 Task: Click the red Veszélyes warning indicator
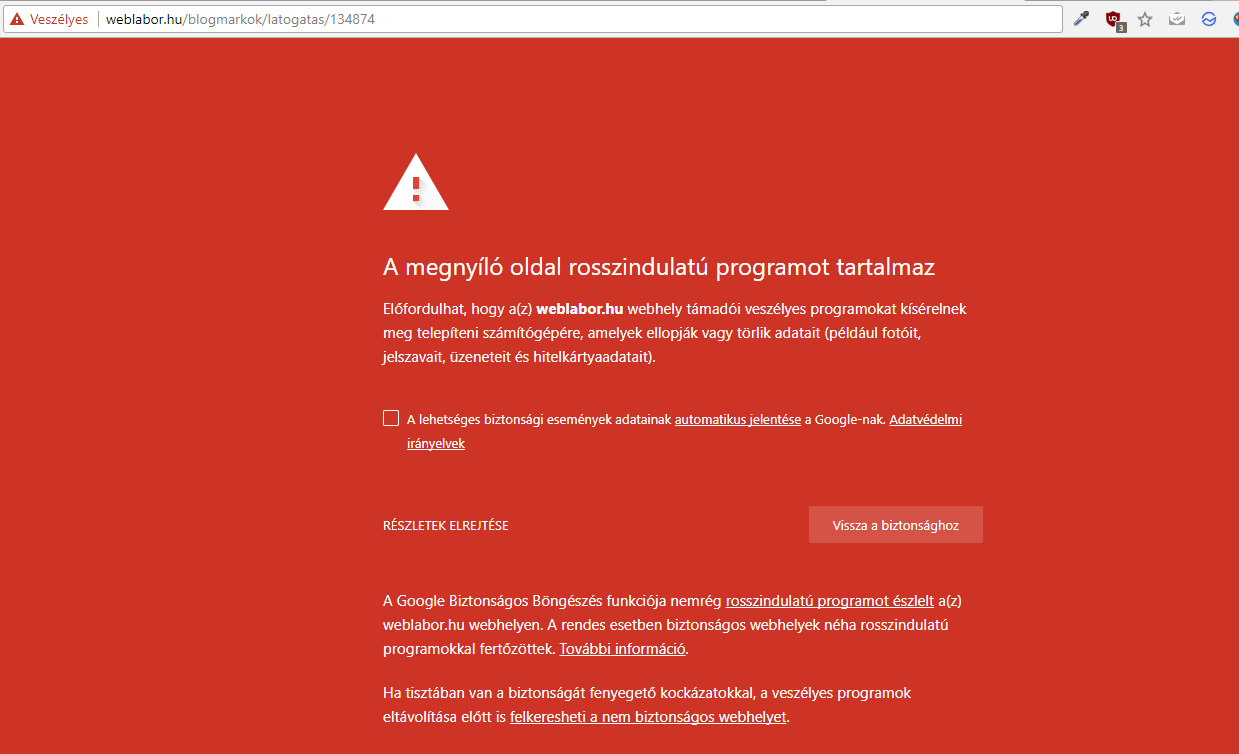click(49, 19)
